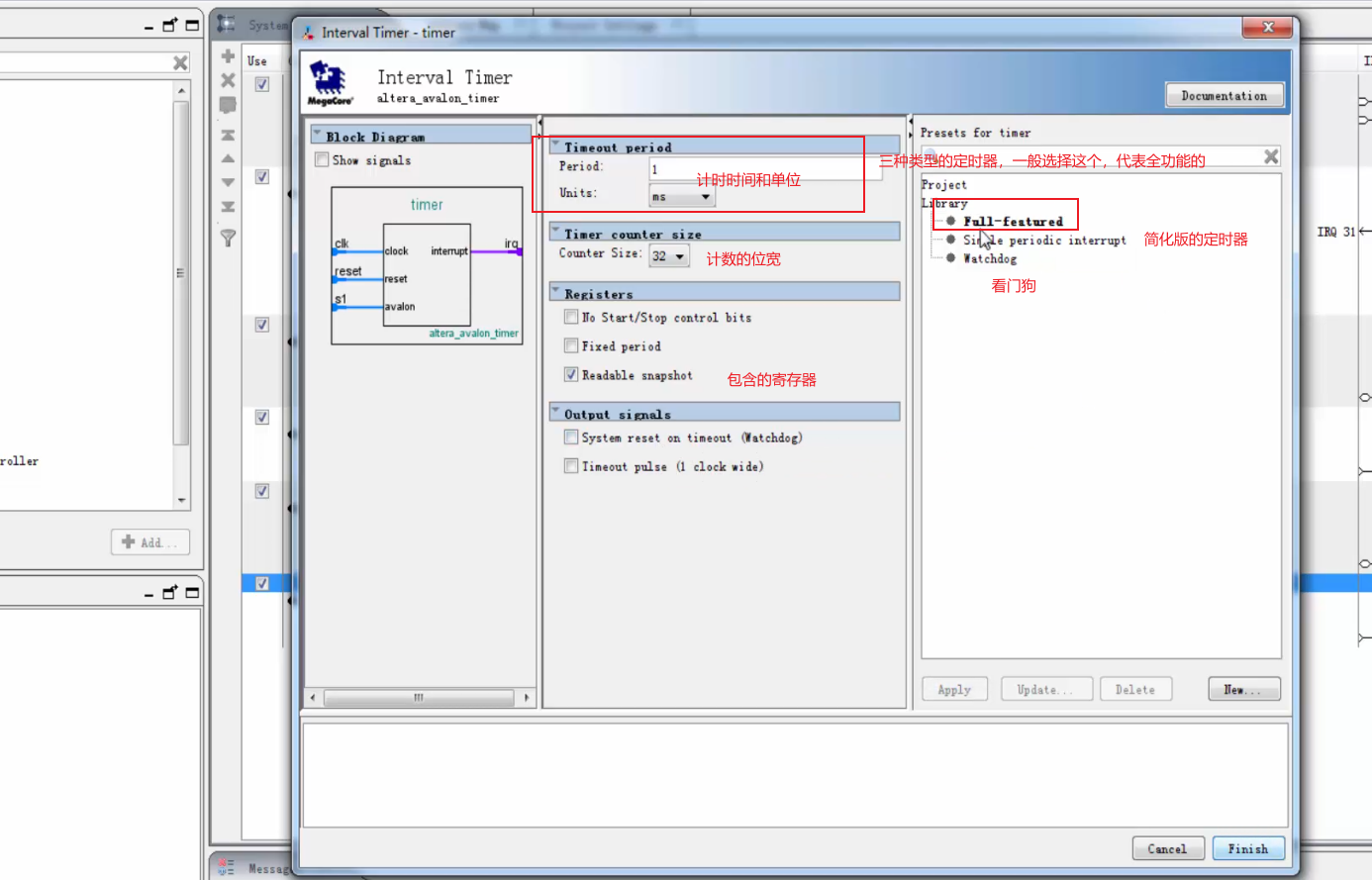The image size is (1372, 880).
Task: Click the Delete preset button
Action: [x=1135, y=689]
